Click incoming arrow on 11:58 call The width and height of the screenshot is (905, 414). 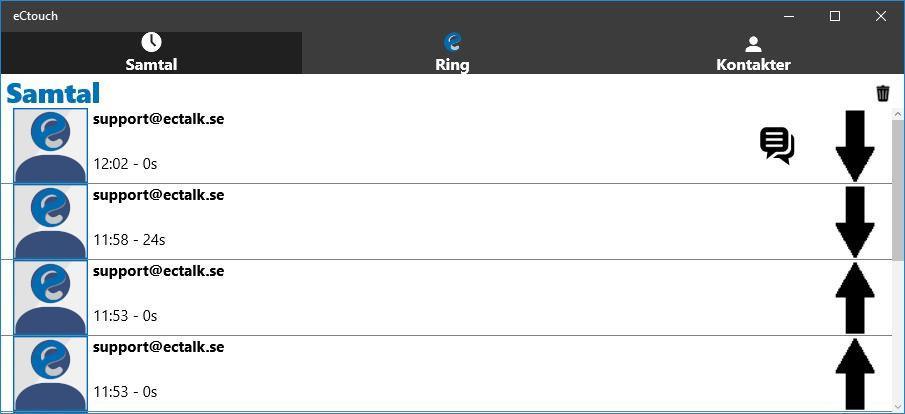[855, 222]
